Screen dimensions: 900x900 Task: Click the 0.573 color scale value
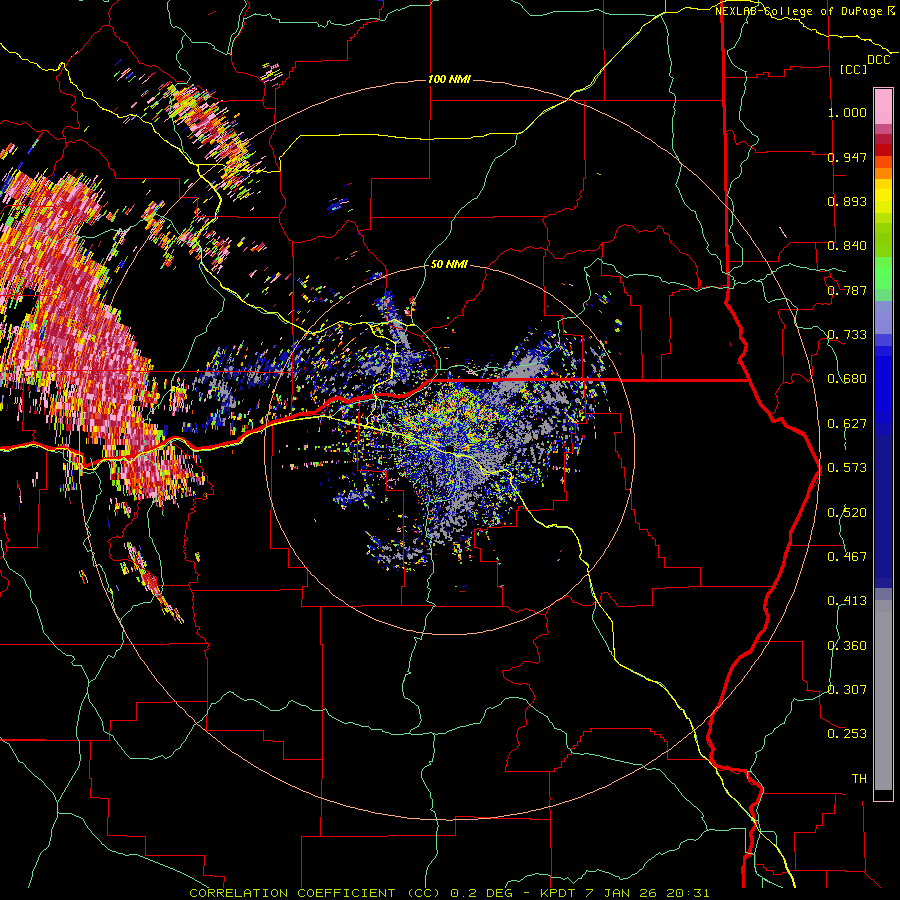[847, 468]
